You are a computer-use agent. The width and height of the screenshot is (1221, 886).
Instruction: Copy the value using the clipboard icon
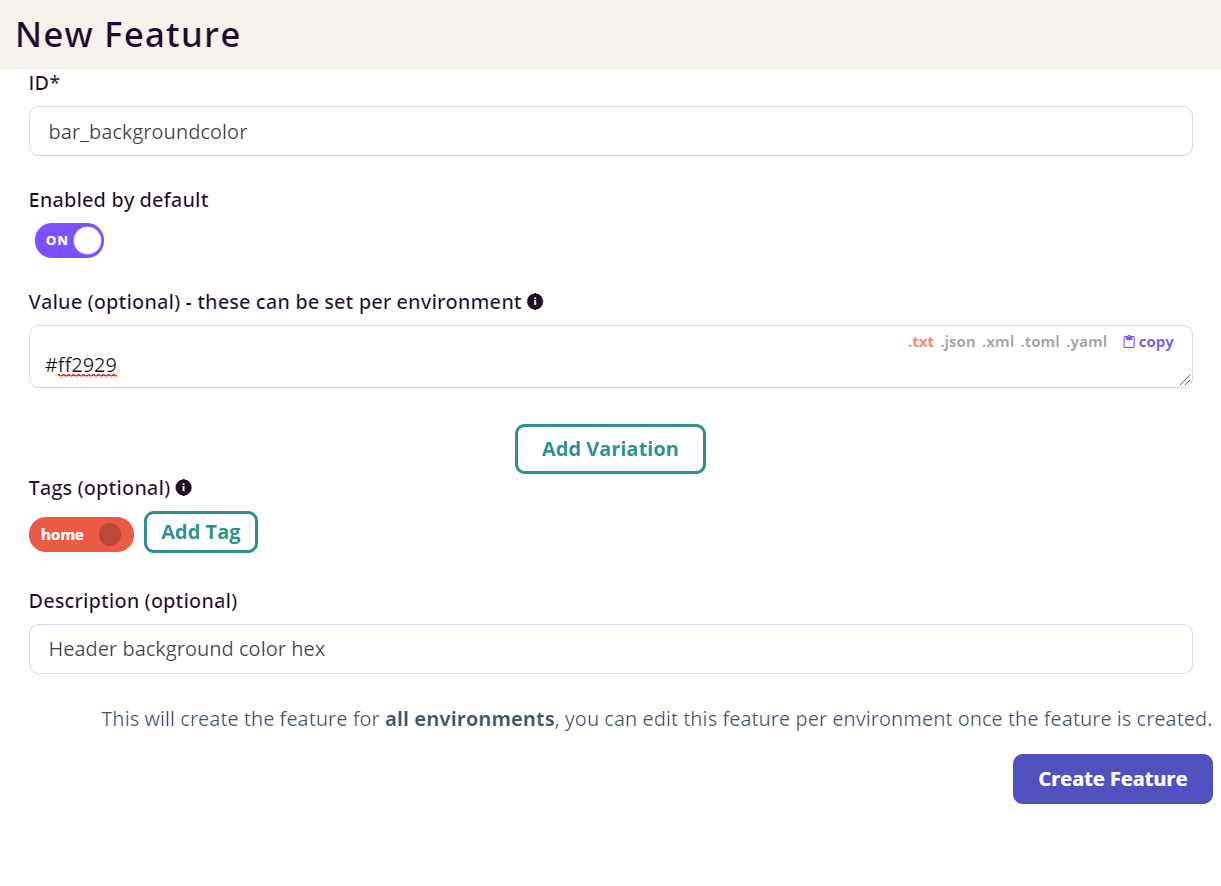pyautogui.click(x=1129, y=342)
